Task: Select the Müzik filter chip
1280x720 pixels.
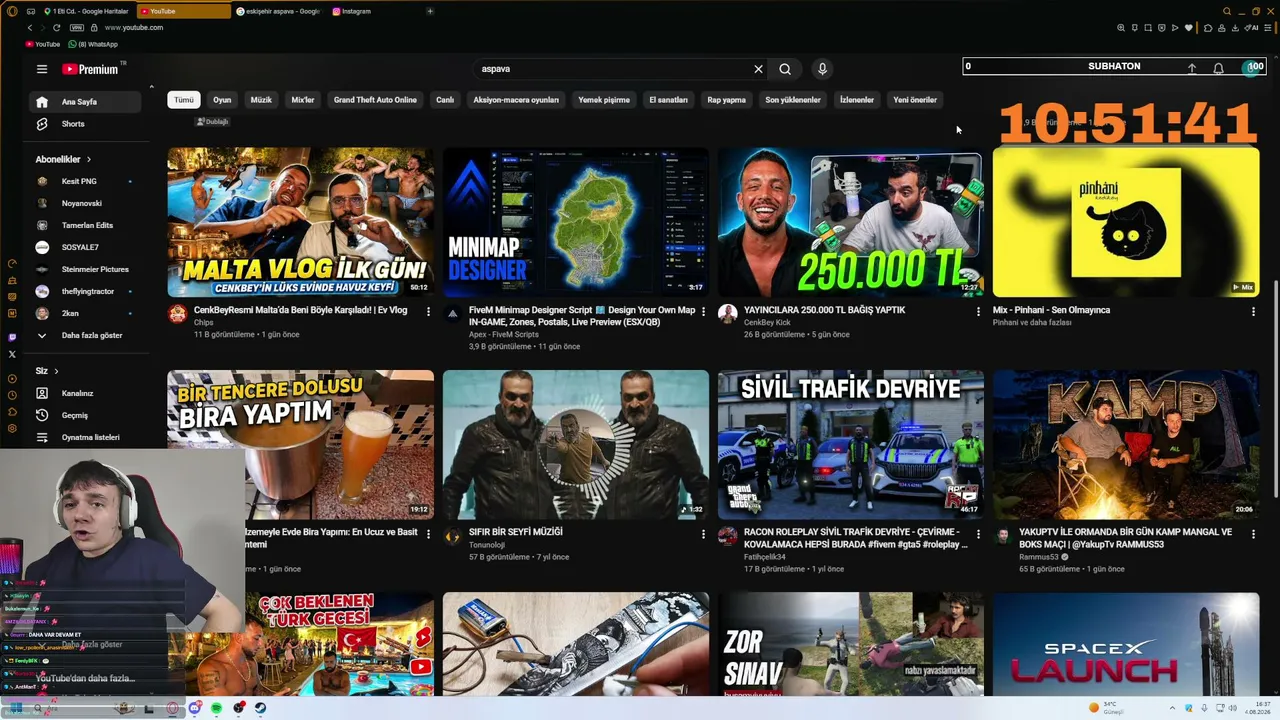Action: pos(261,100)
